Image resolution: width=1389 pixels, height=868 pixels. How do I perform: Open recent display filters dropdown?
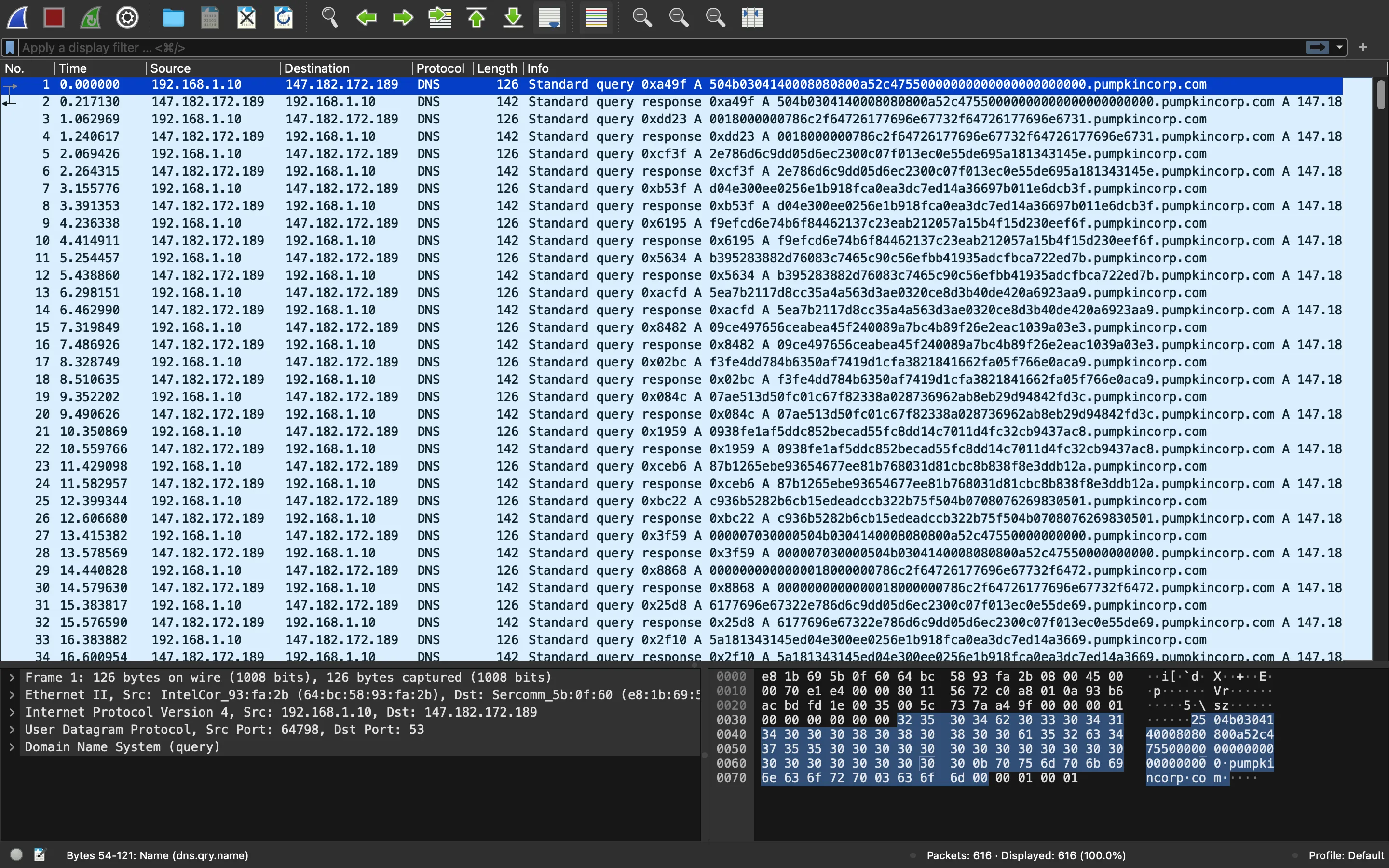(1340, 48)
